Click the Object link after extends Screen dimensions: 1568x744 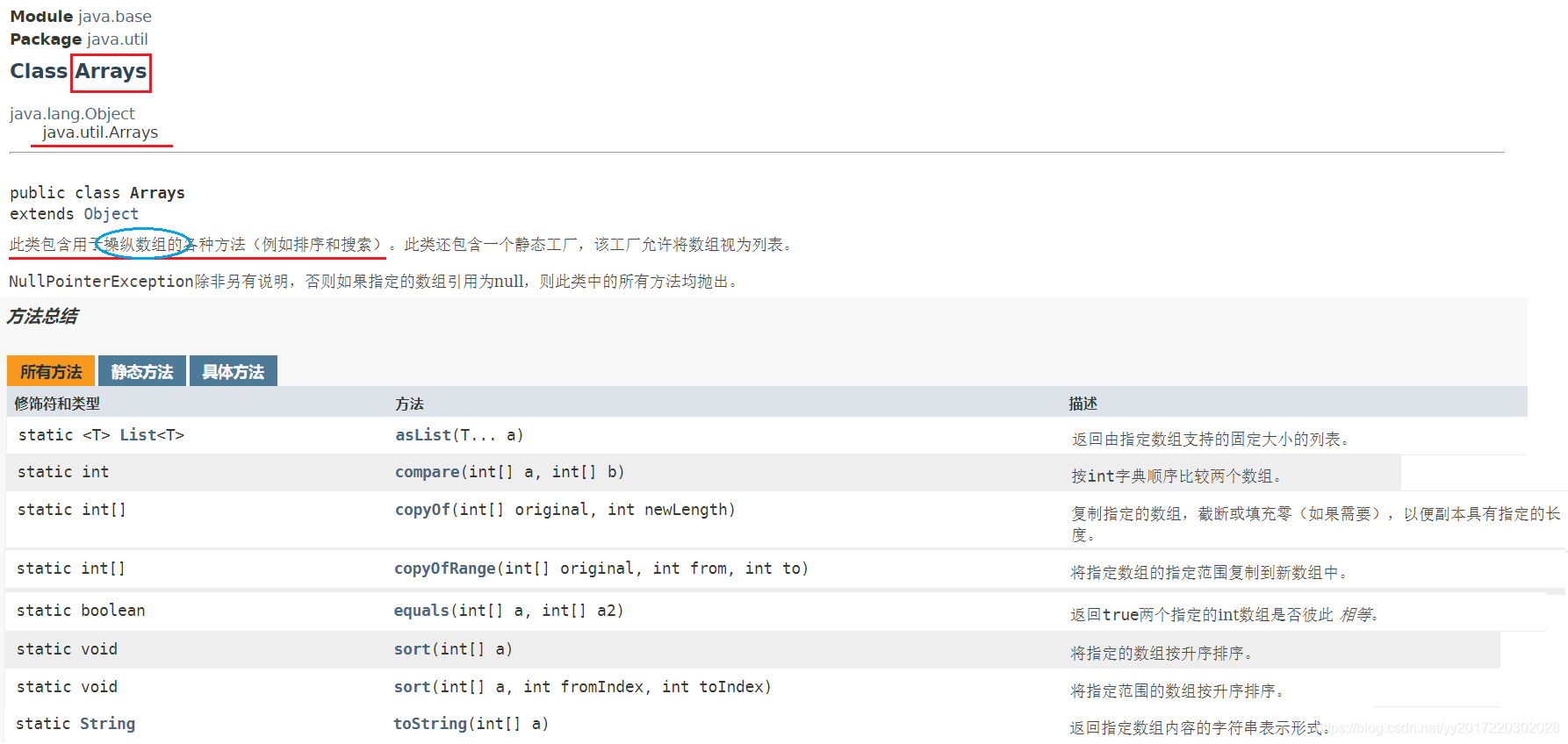click(x=111, y=214)
